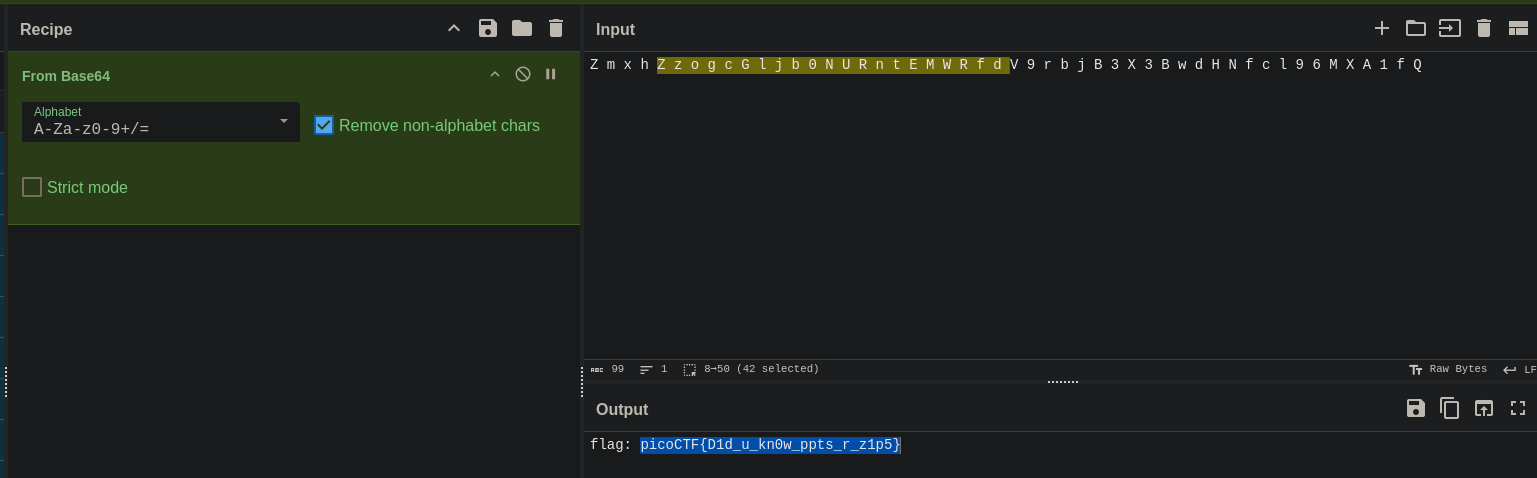Maximise the output pane

coord(1518,408)
